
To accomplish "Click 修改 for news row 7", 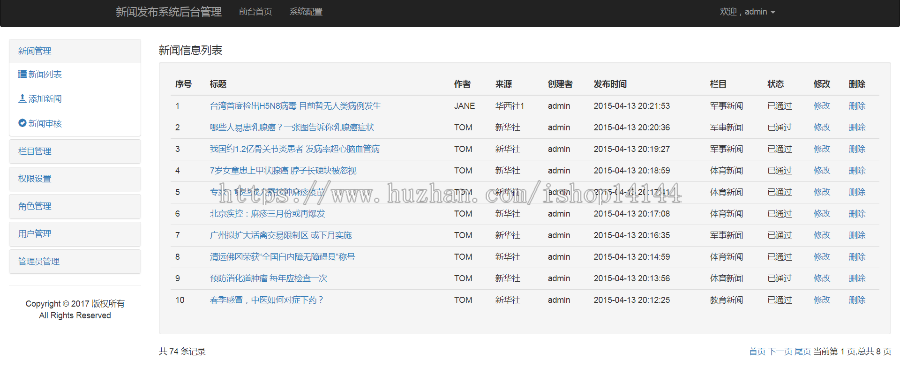I will pos(822,235).
